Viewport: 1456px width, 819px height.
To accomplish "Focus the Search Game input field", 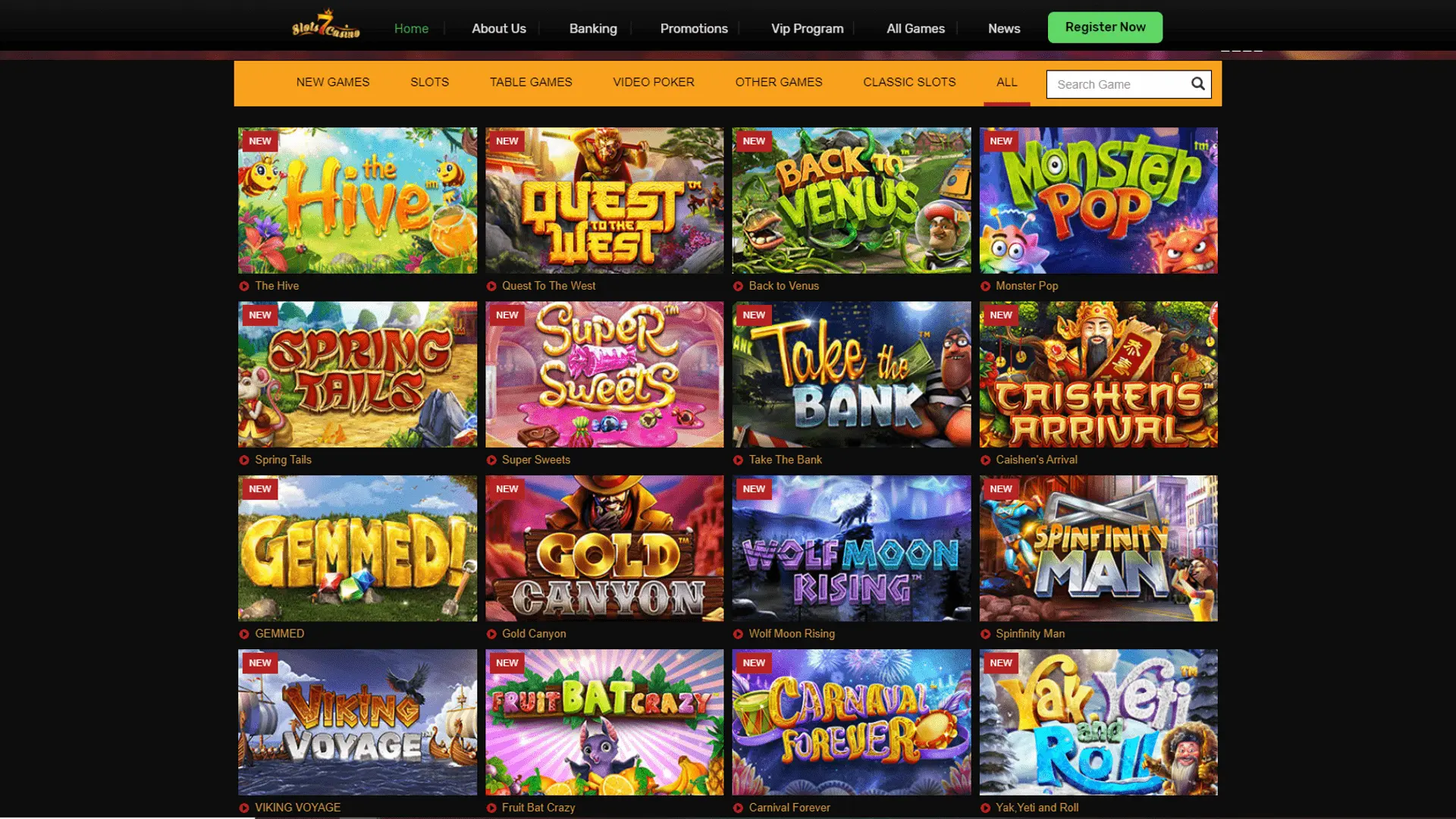I will pyautogui.click(x=1118, y=84).
